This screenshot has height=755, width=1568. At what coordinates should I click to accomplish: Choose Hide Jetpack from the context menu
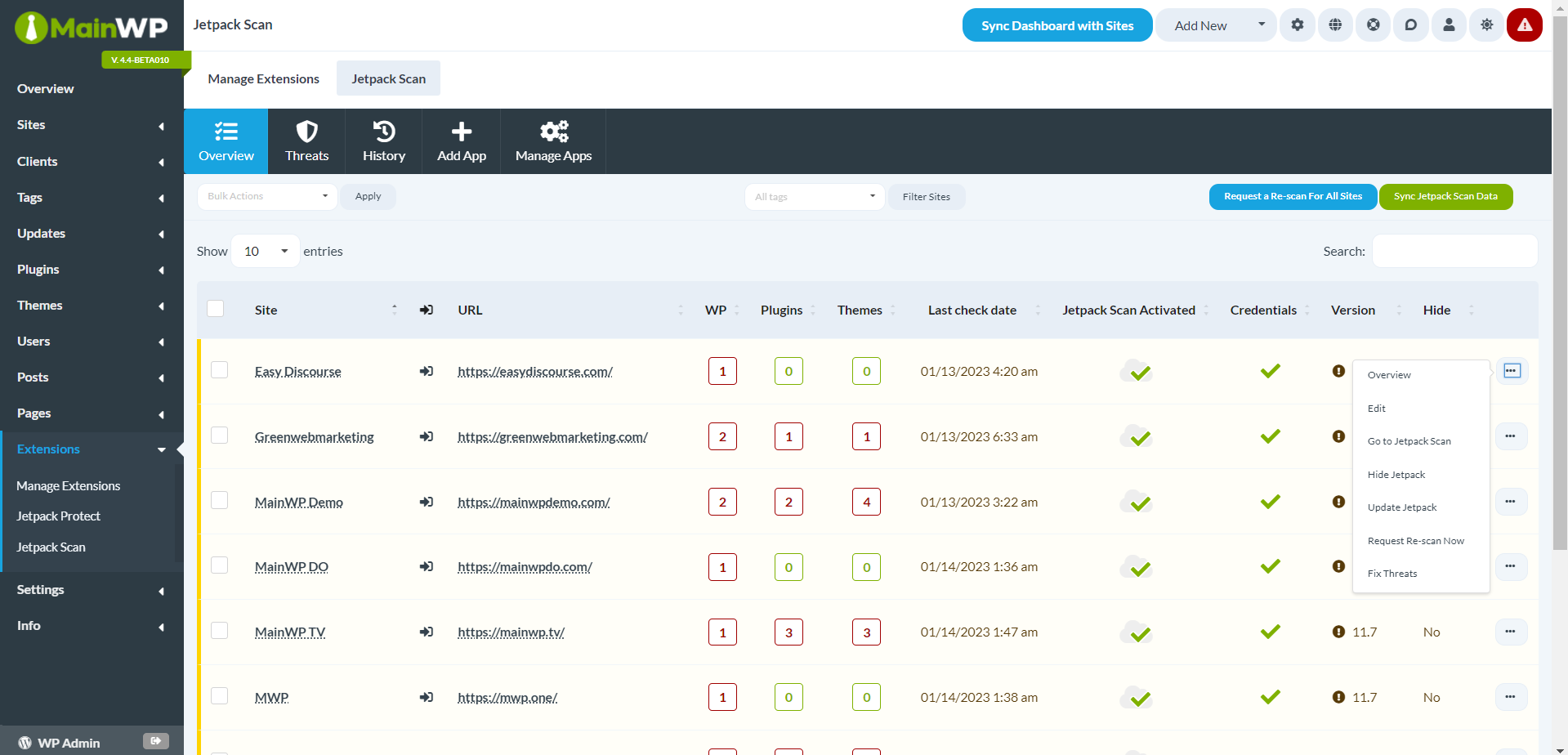point(1396,474)
